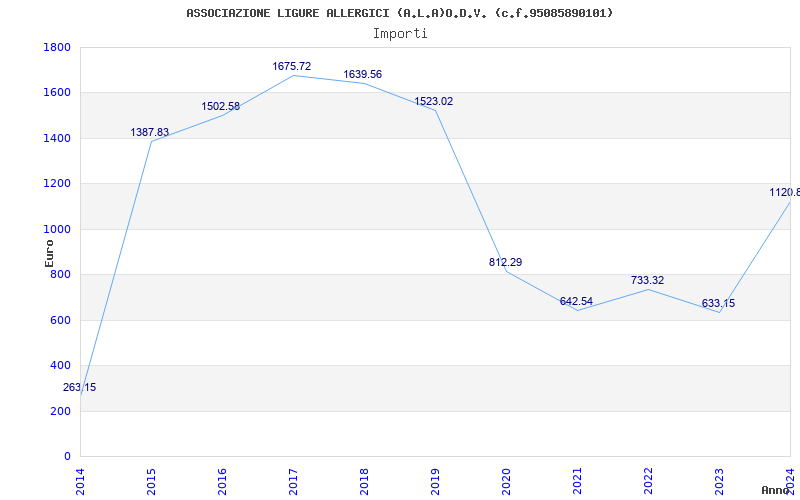
Task: Click the y-axis value 400
Action: [x=60, y=366]
